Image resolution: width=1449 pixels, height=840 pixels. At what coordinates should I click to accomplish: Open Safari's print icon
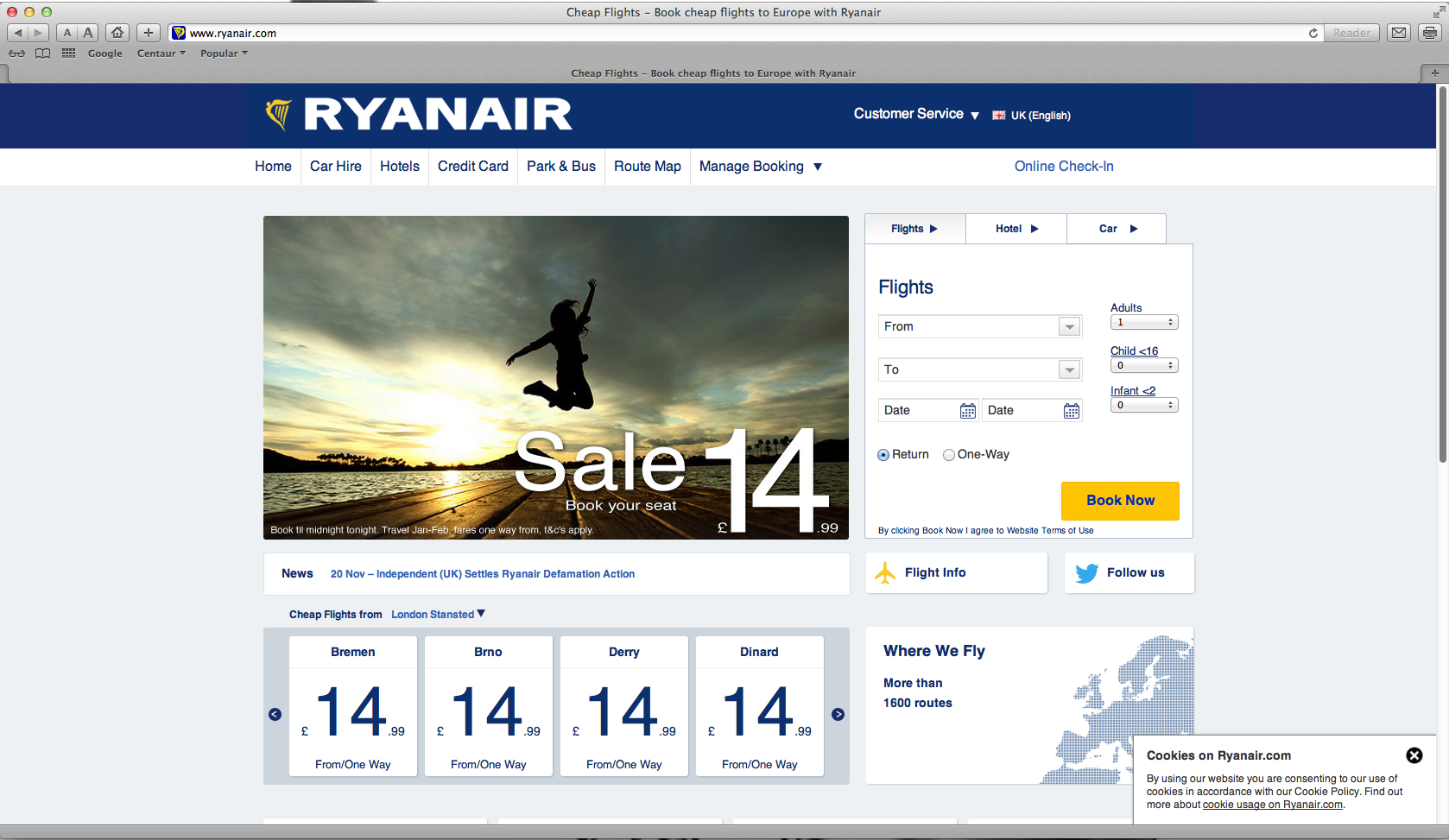pyautogui.click(x=1429, y=33)
